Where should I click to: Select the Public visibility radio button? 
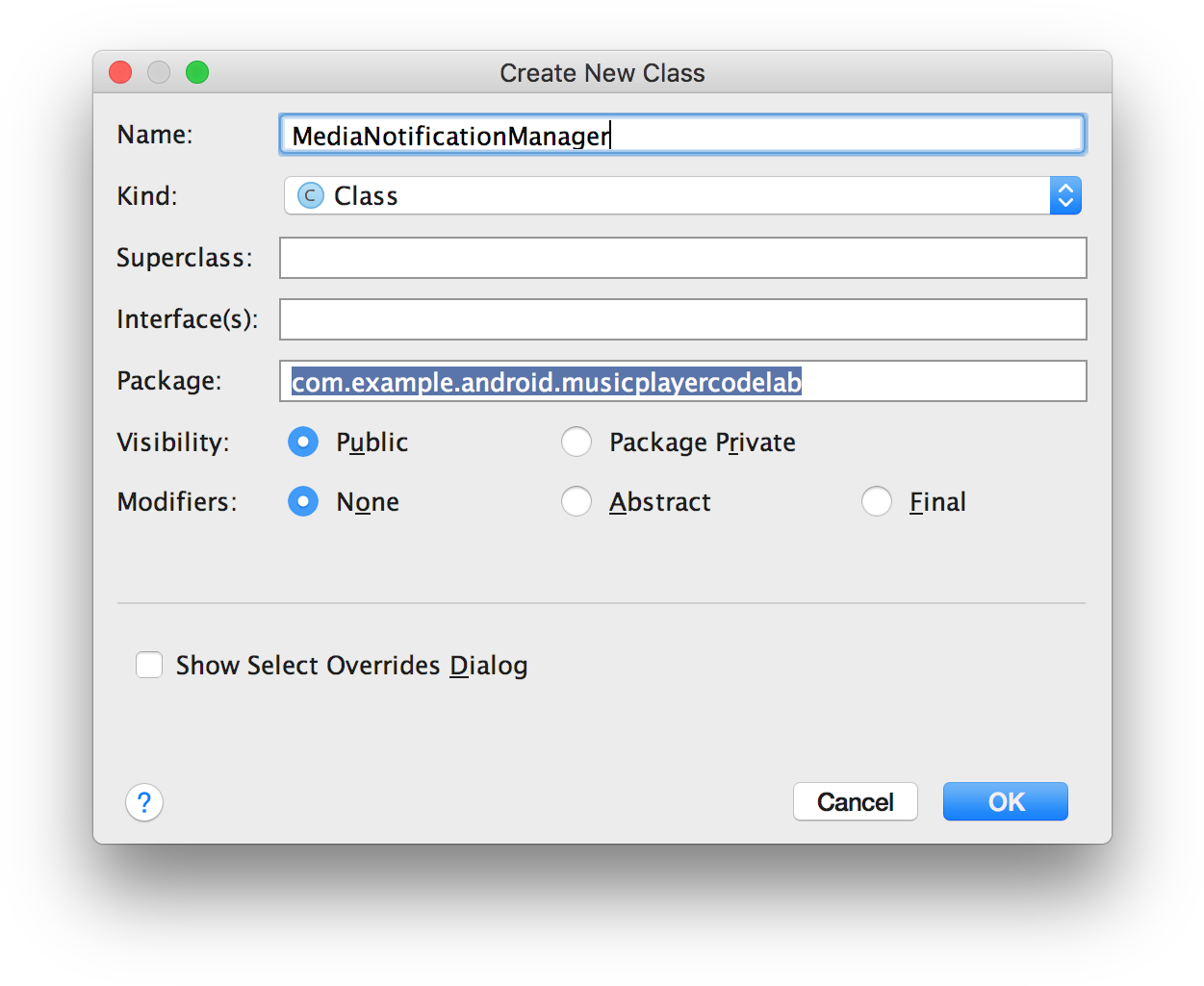point(303,442)
